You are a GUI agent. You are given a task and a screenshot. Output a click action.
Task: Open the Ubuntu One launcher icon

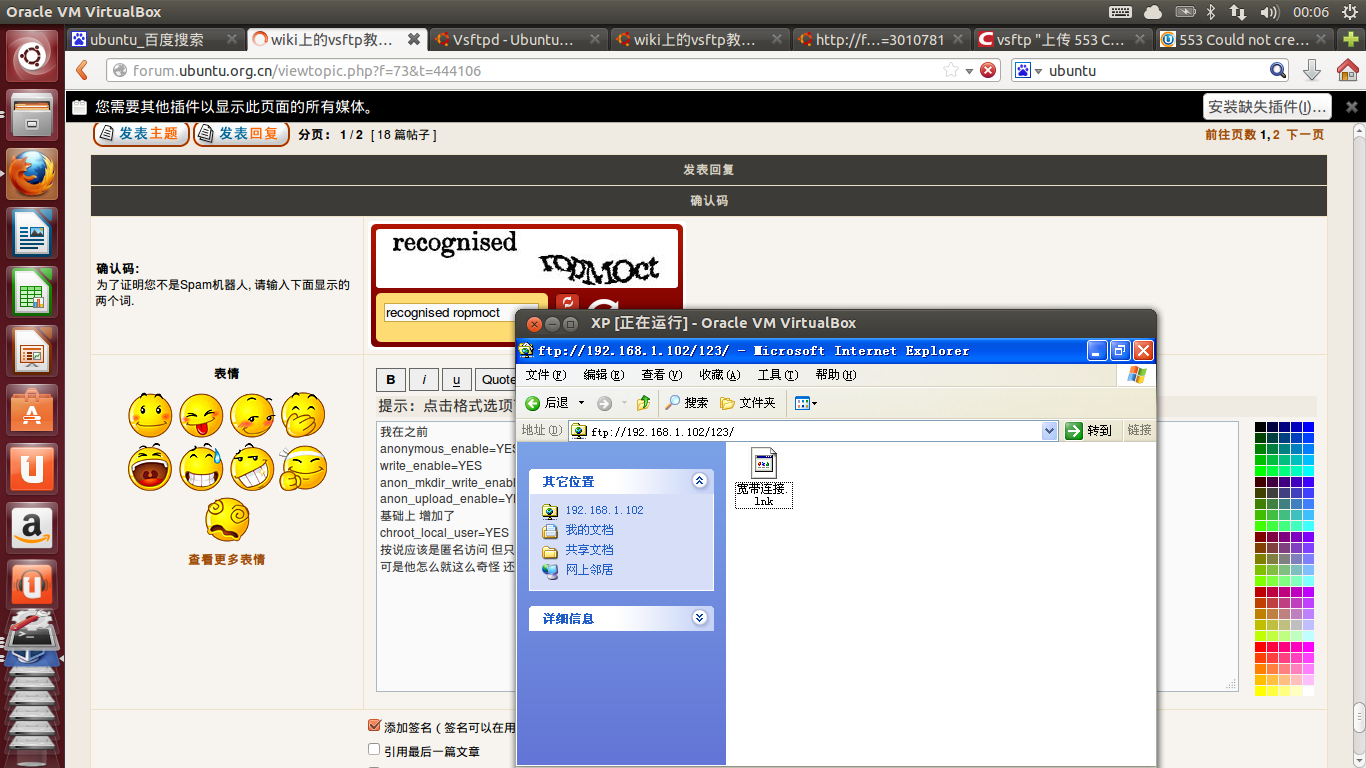[x=32, y=469]
